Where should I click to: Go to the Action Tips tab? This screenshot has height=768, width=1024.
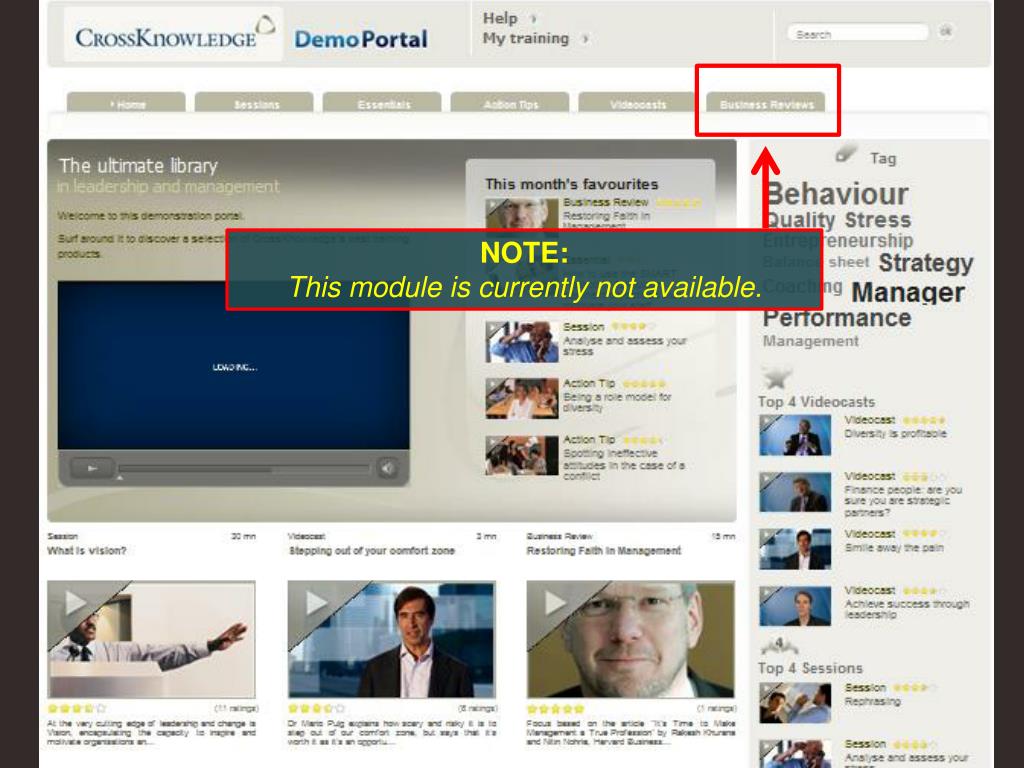click(x=510, y=103)
